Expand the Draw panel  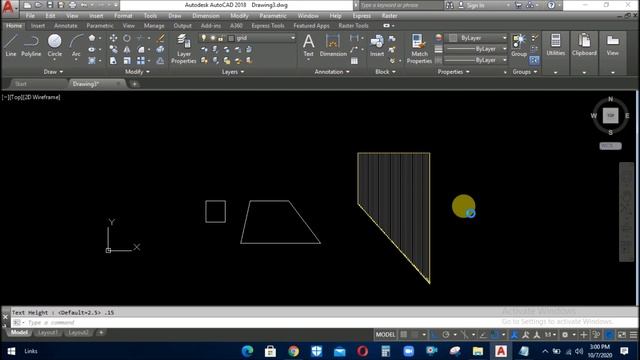tap(53, 72)
